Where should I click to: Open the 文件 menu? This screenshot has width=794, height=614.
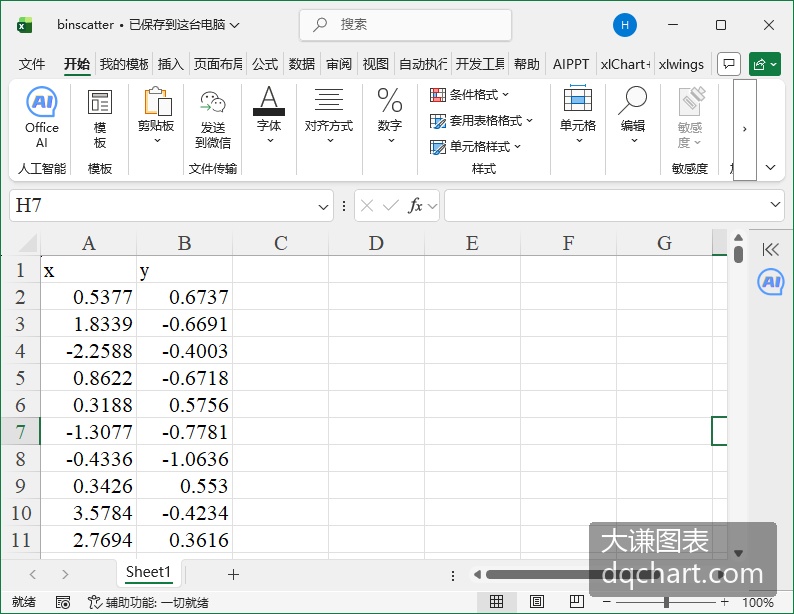pyautogui.click(x=32, y=64)
